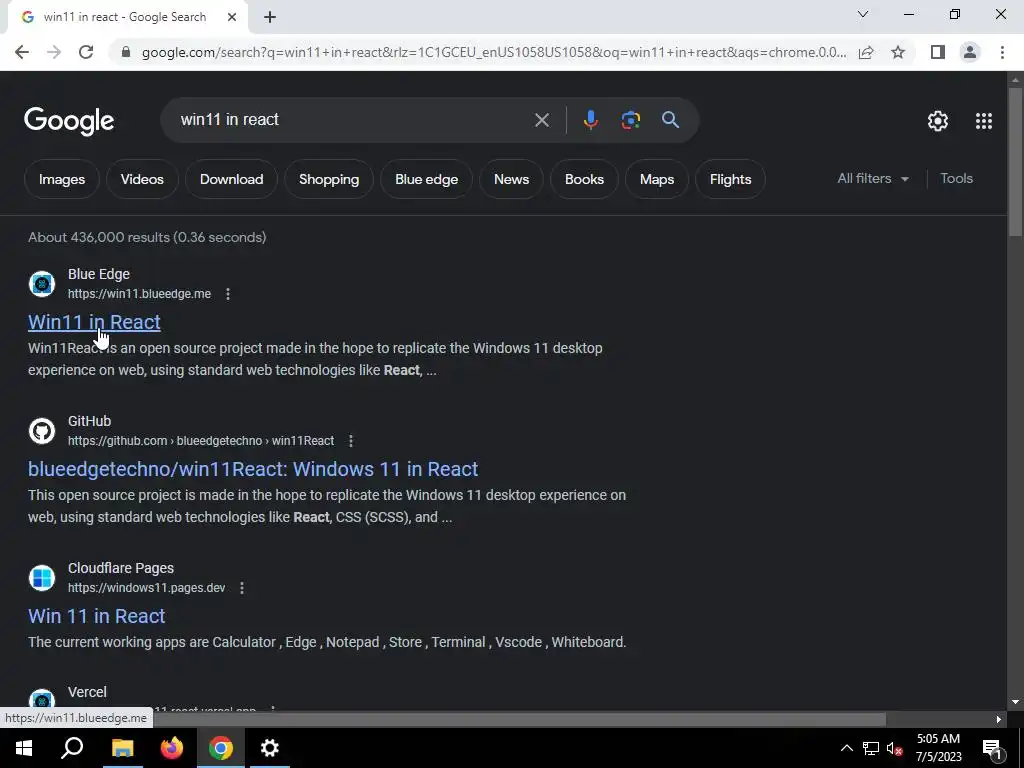
Task: Open Google quick settings gear
Action: point(938,121)
